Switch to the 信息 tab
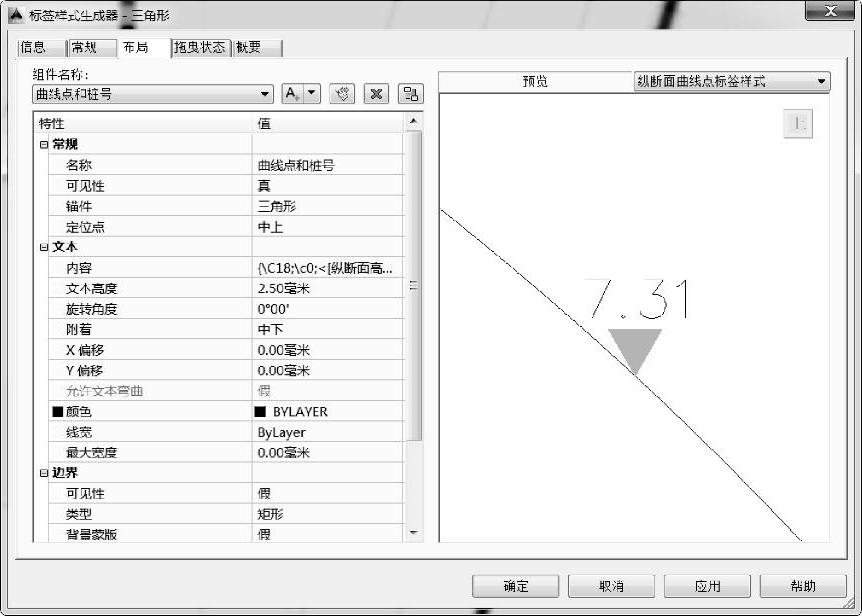 click(40, 48)
